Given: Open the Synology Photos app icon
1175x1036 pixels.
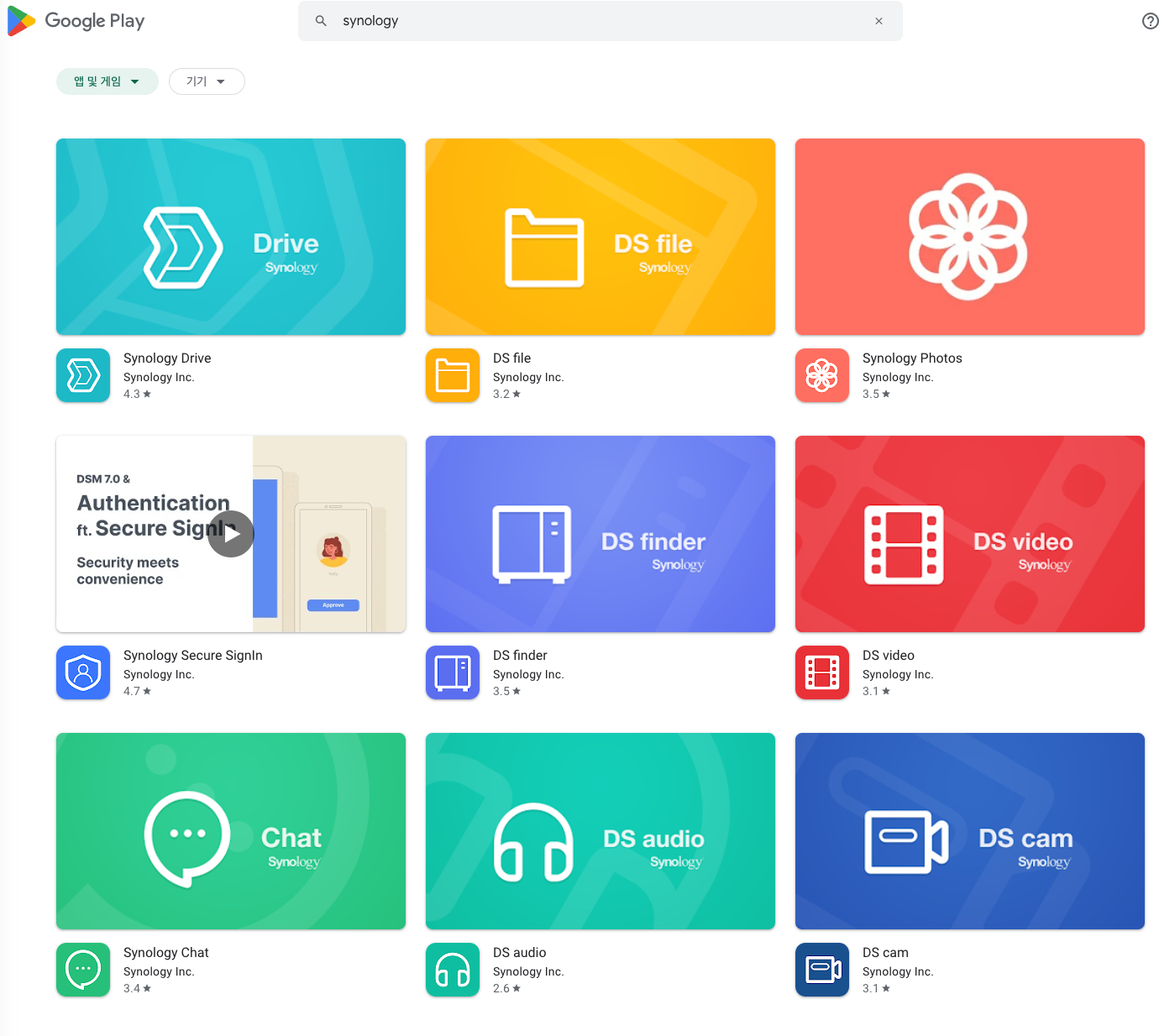Looking at the screenshot, I should pos(822,375).
